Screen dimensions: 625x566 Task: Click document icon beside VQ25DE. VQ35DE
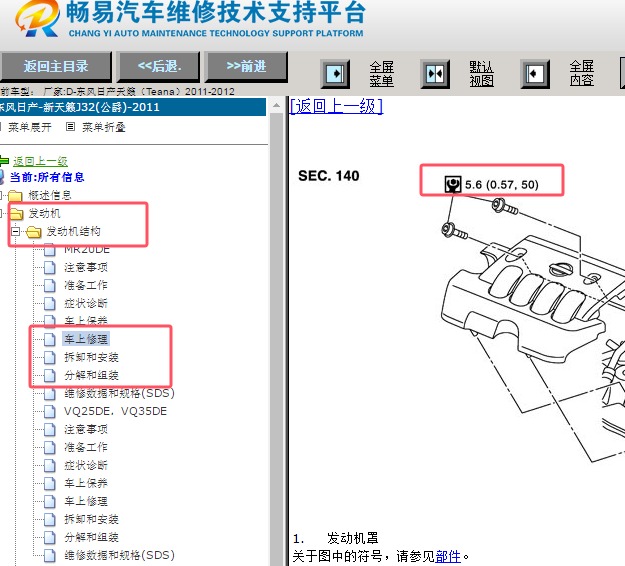49,412
